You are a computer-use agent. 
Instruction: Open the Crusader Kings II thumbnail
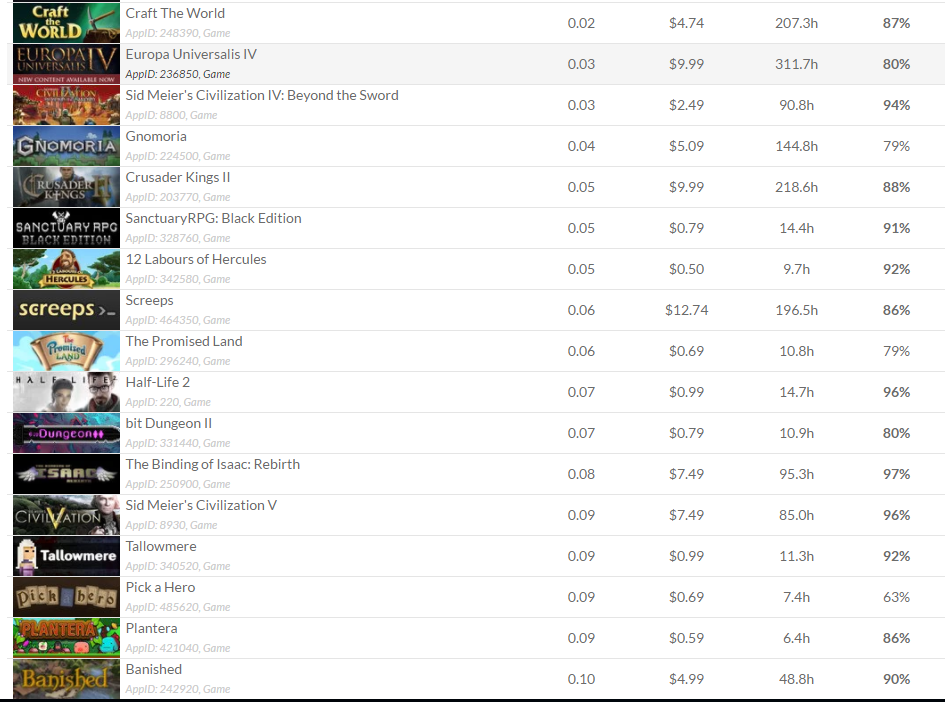[x=66, y=187]
